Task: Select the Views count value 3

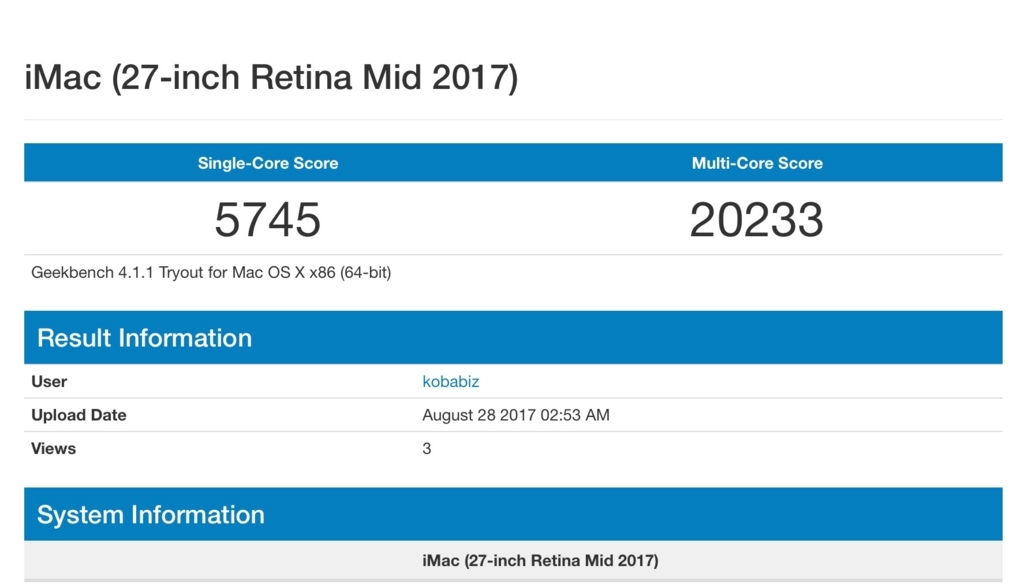Action: click(426, 449)
